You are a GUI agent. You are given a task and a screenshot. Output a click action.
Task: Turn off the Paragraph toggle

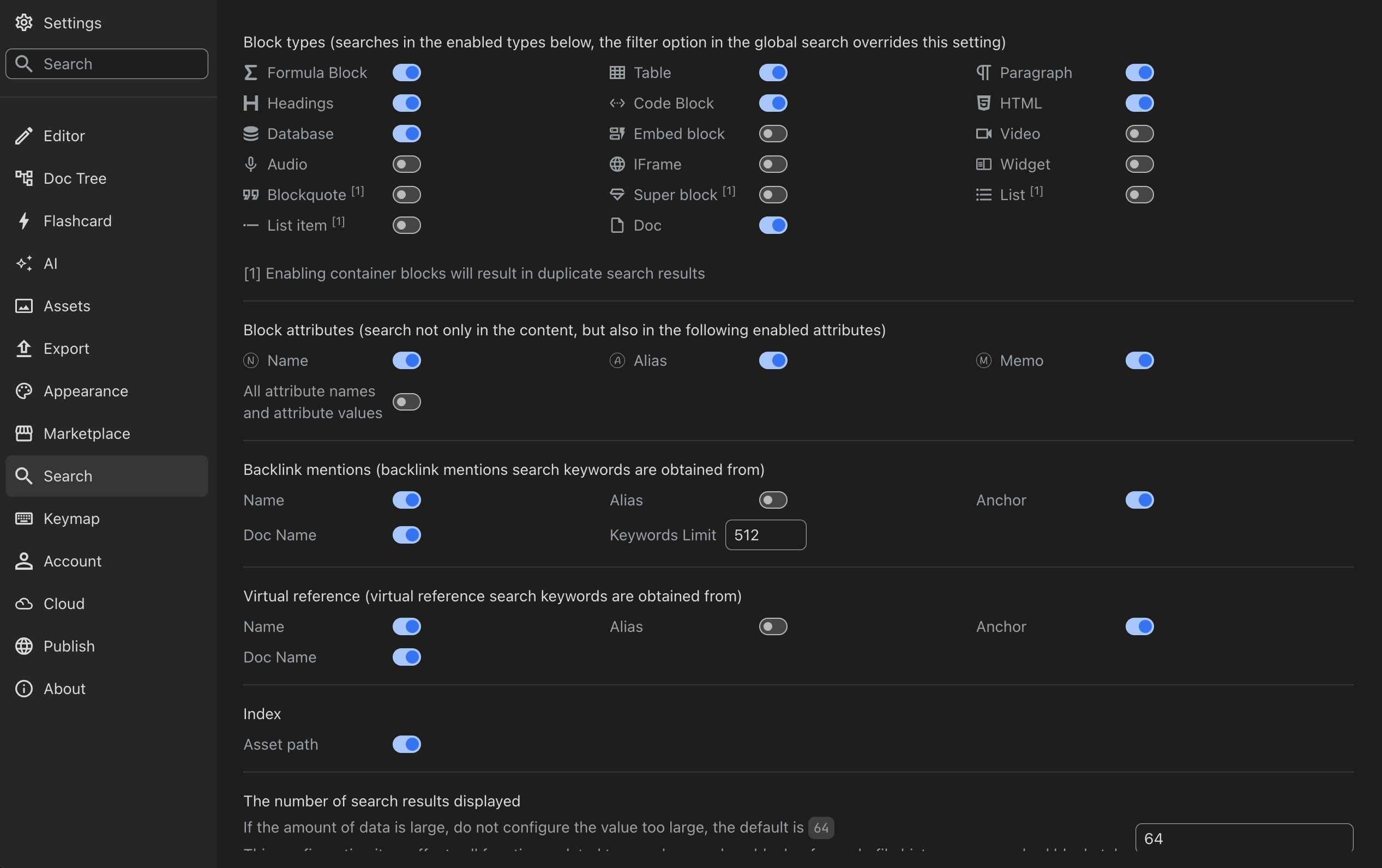tap(1140, 73)
